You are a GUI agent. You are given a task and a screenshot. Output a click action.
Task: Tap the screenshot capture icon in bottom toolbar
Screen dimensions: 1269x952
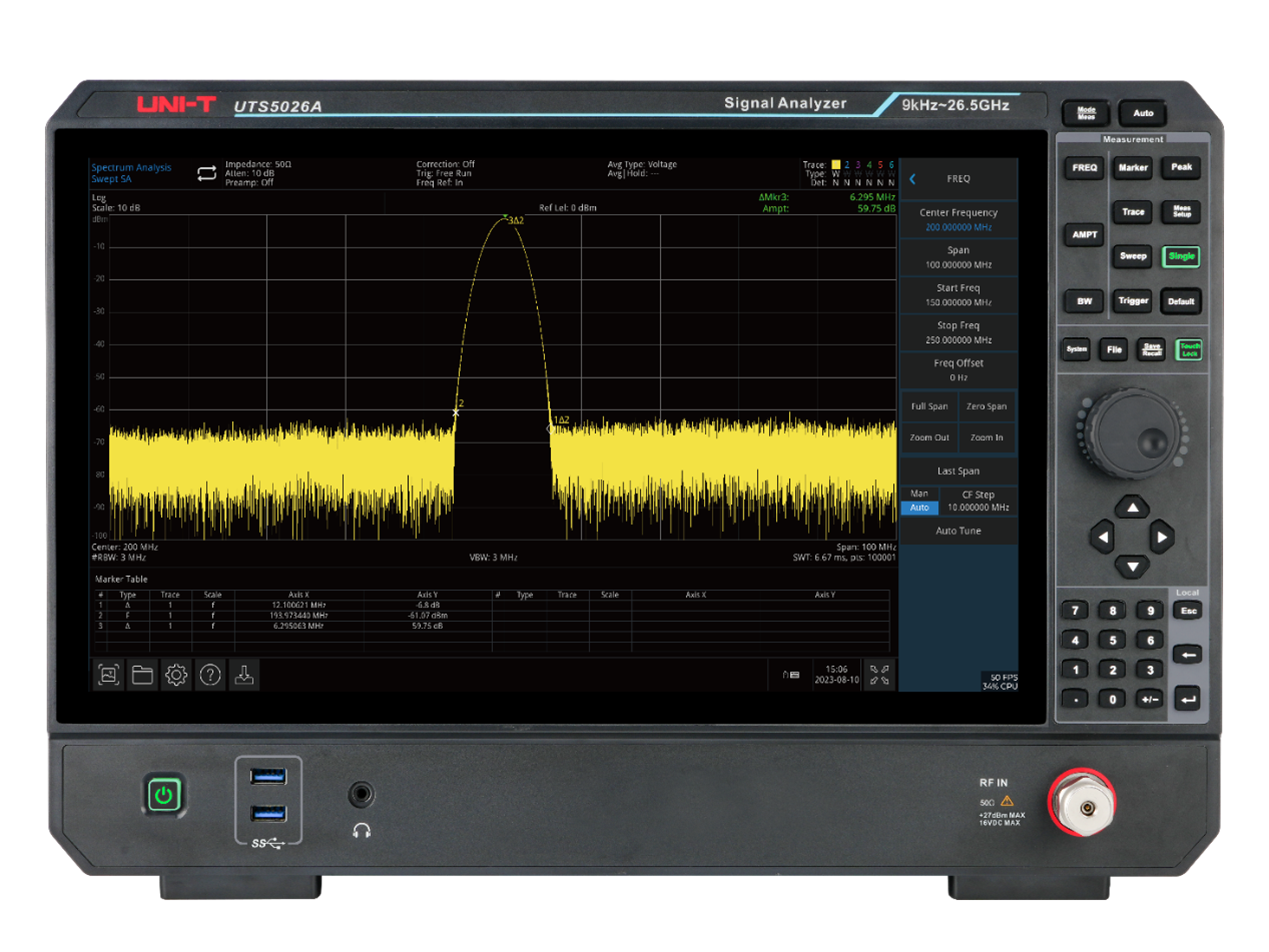108,675
